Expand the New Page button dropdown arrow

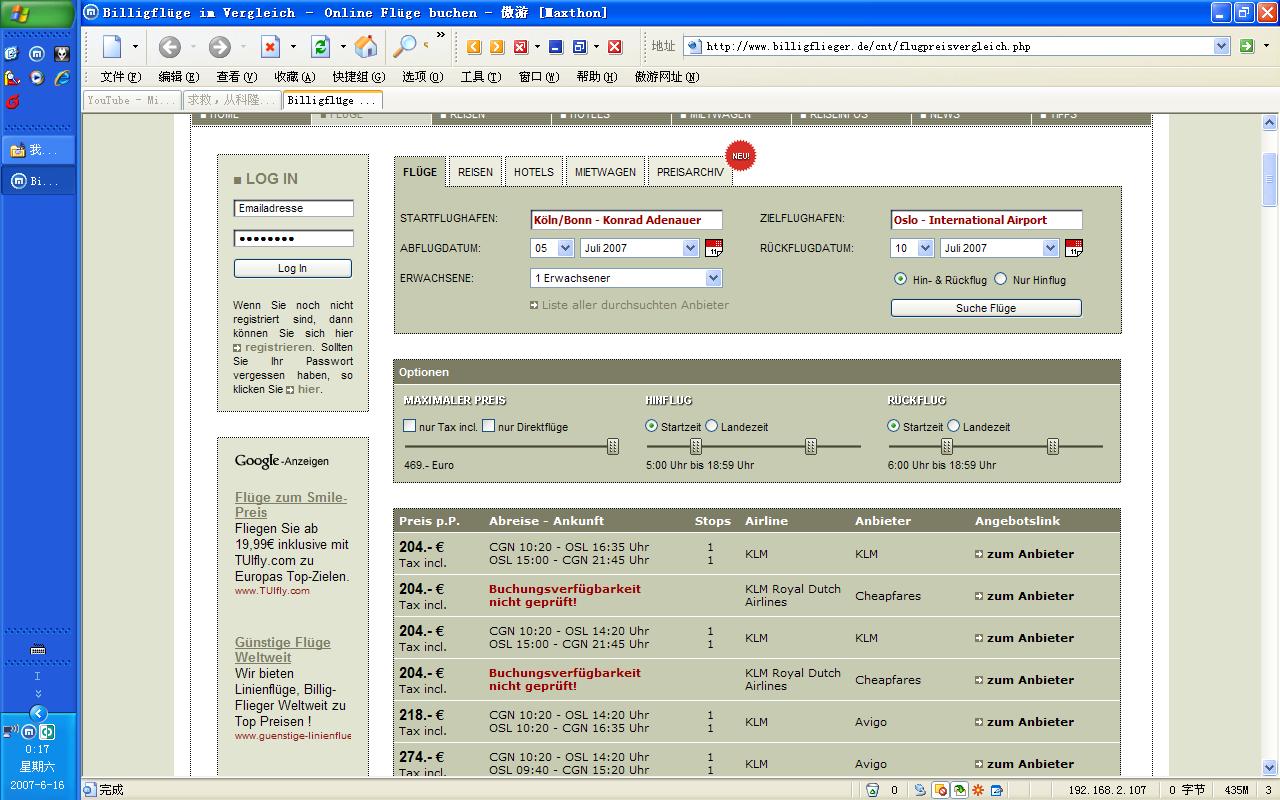pos(135,47)
